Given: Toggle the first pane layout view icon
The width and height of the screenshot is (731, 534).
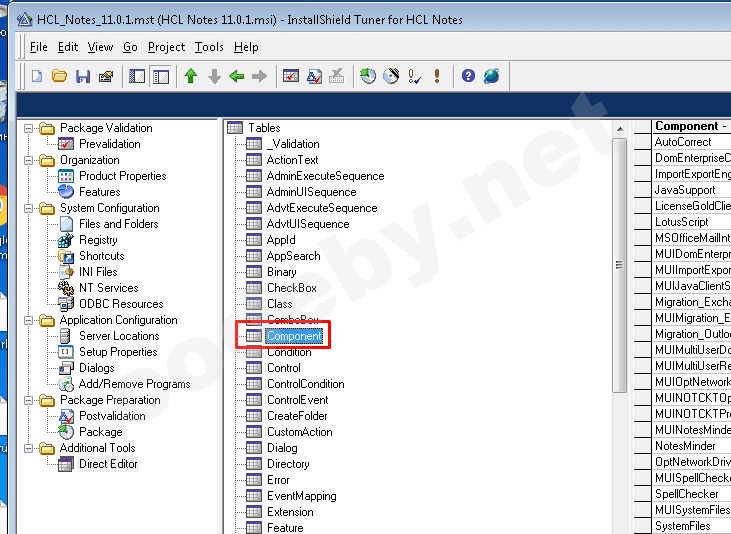Looking at the screenshot, I should click(137, 76).
